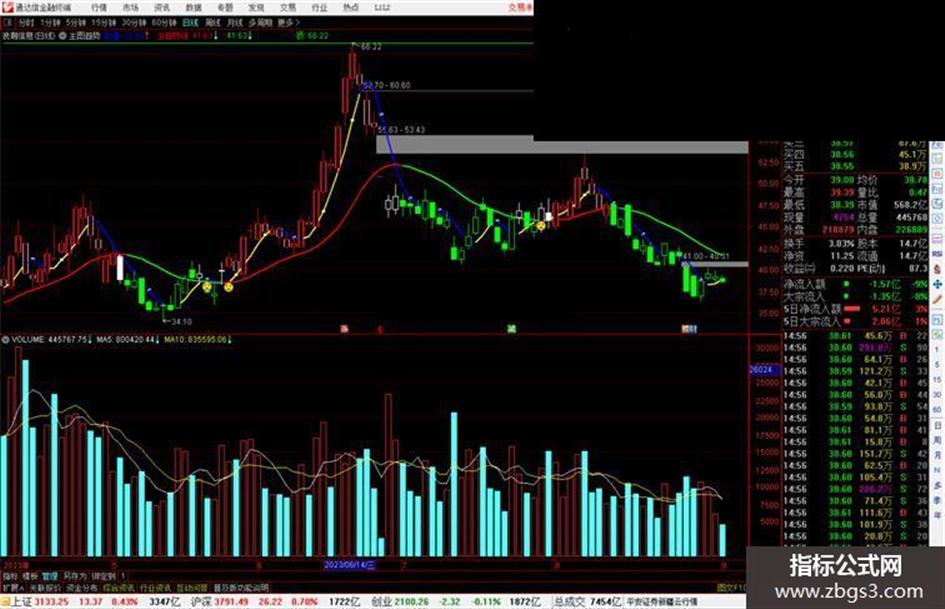The width and height of the screenshot is (945, 609).
Task: Switch to the 30分钟 period tab
Action: tap(134, 22)
